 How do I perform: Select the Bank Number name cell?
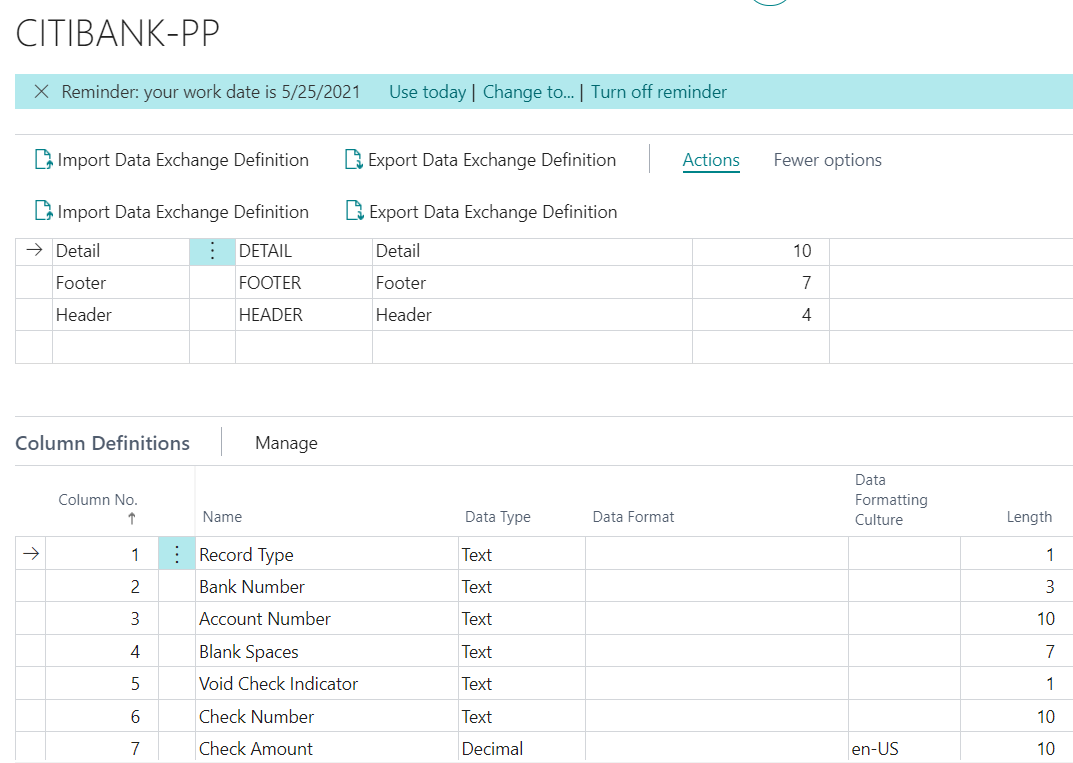point(326,586)
